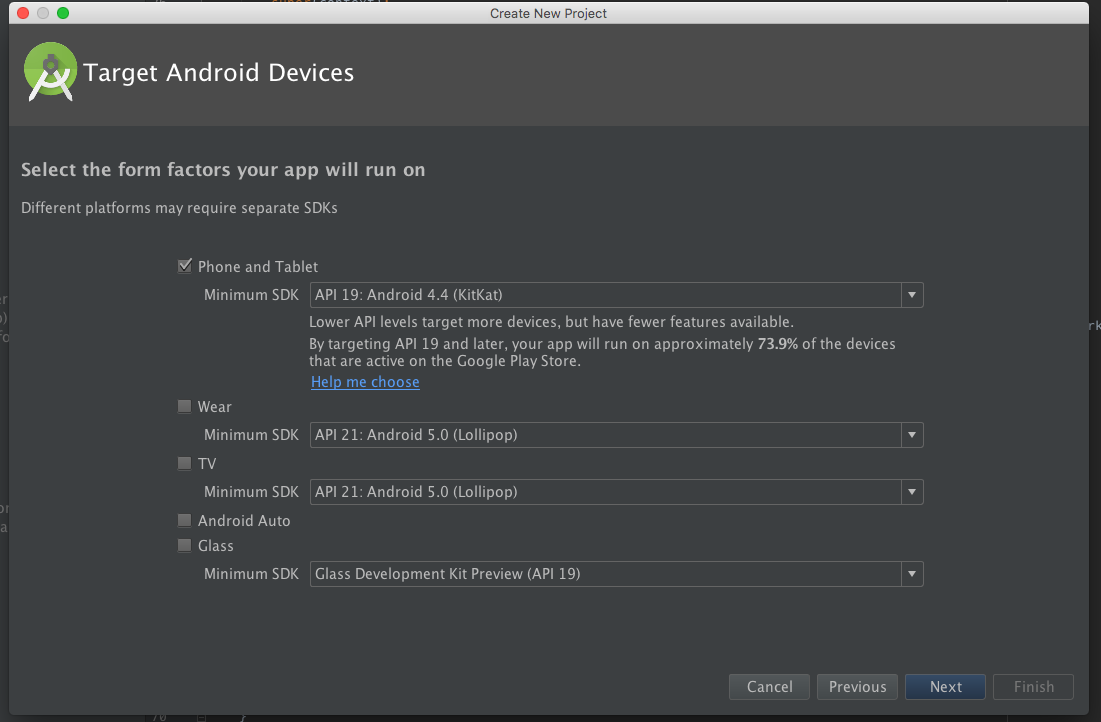The image size is (1101, 722).
Task: Click the green zoom window button
Action: coord(63,13)
